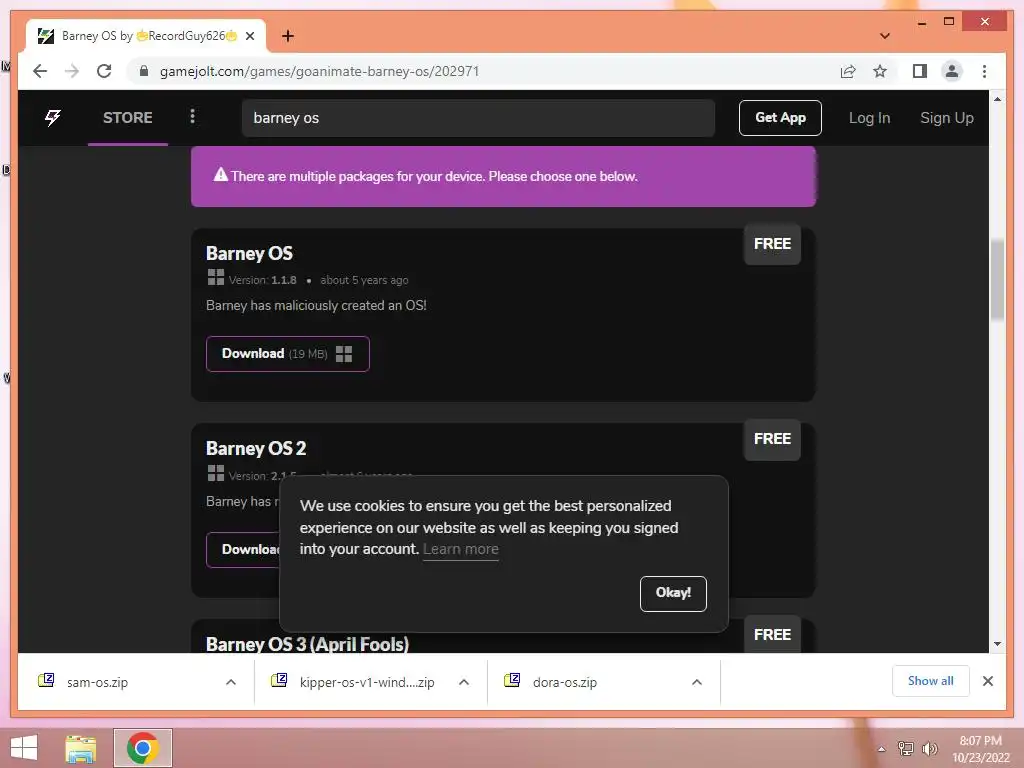
Task: Follow the cookie Learn more link
Action: click(460, 549)
